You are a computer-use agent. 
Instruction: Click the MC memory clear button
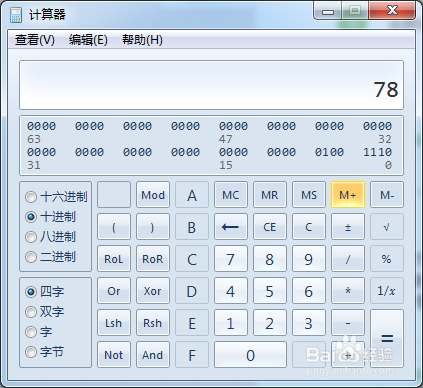click(231, 195)
